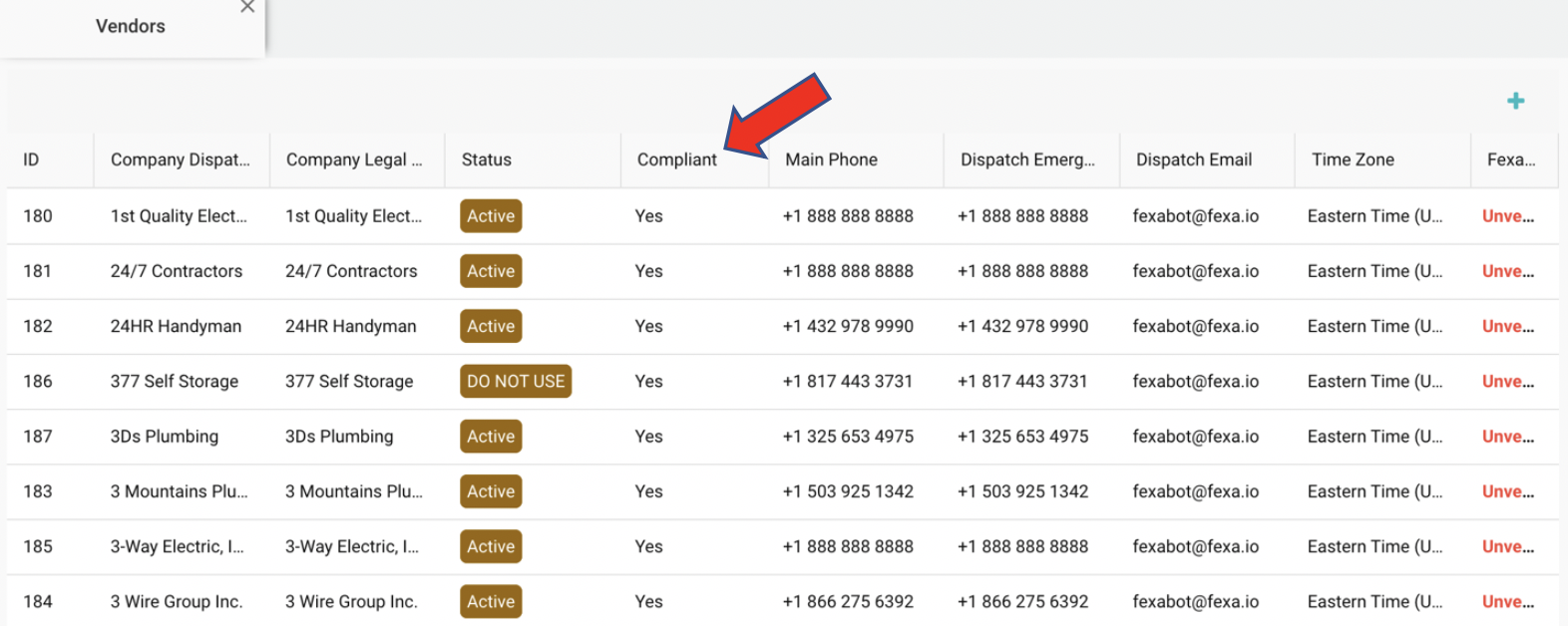Image resolution: width=1568 pixels, height=626 pixels.
Task: Click main phone +1 503 925 1342
Action: tap(848, 491)
